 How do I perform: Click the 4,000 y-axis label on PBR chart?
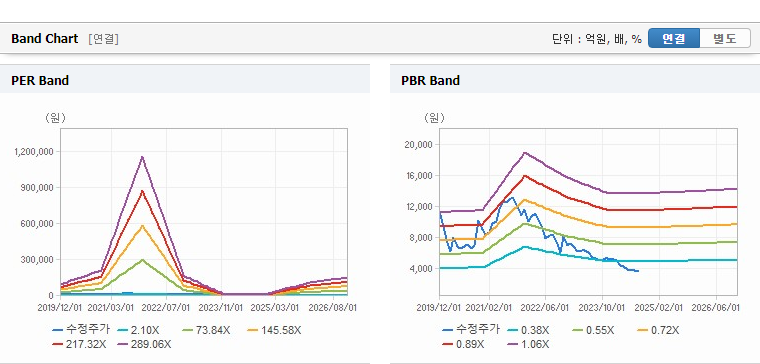[x=421, y=269]
